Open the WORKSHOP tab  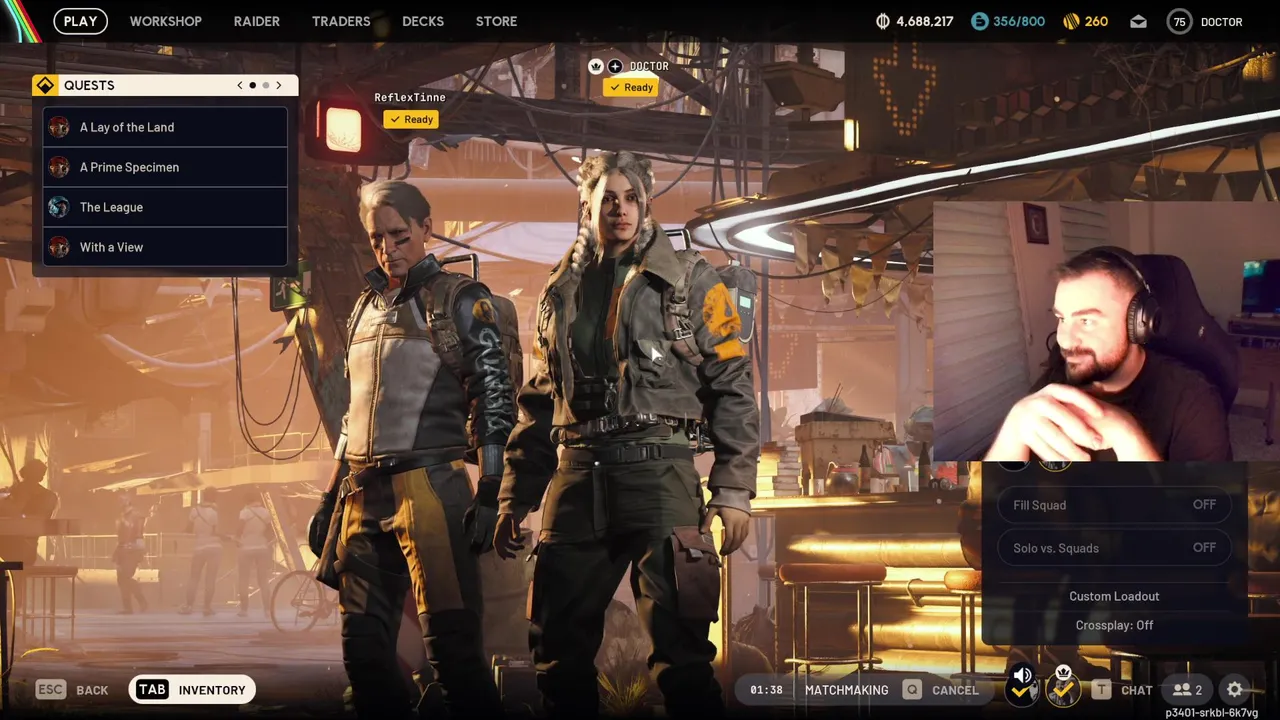coord(165,21)
